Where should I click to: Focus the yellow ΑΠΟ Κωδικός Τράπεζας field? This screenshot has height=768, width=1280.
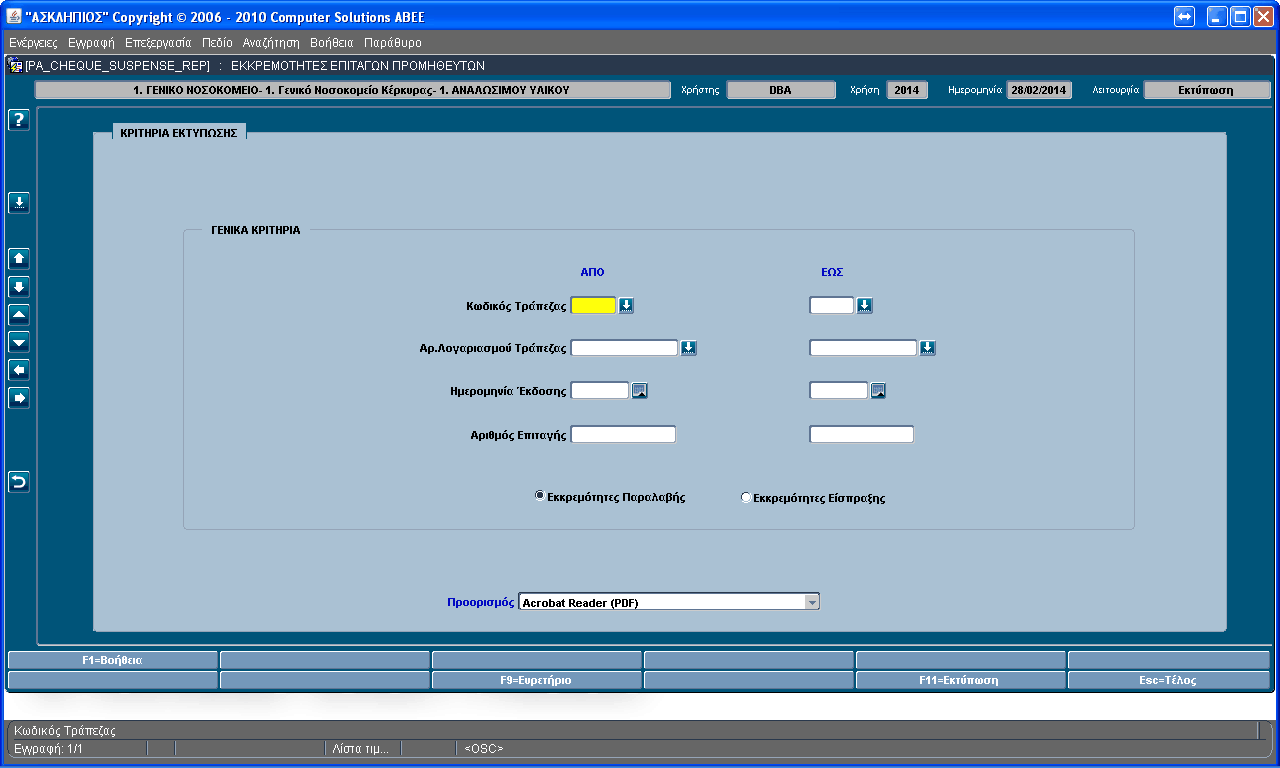pyautogui.click(x=593, y=306)
